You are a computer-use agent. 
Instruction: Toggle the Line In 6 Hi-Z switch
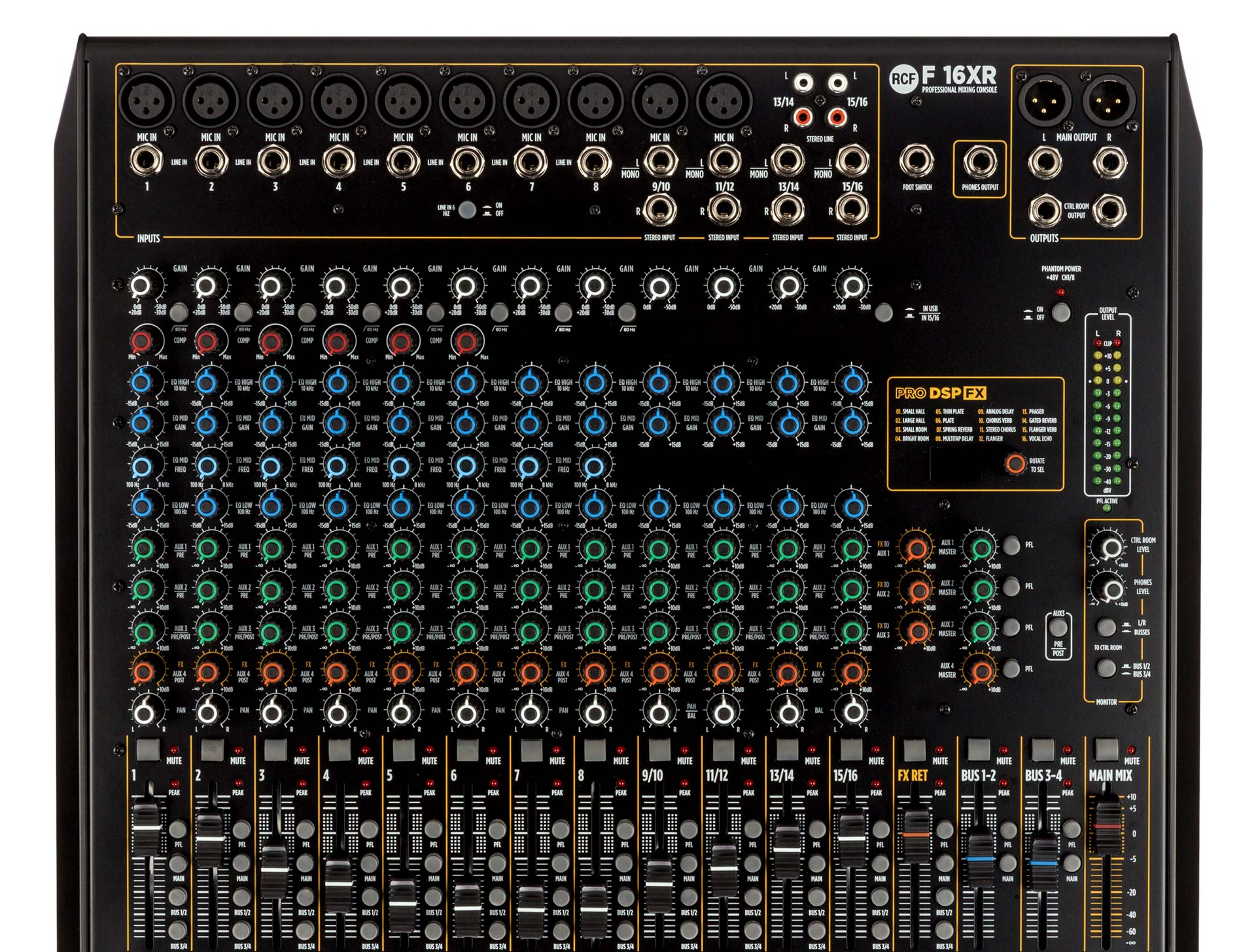point(467,210)
